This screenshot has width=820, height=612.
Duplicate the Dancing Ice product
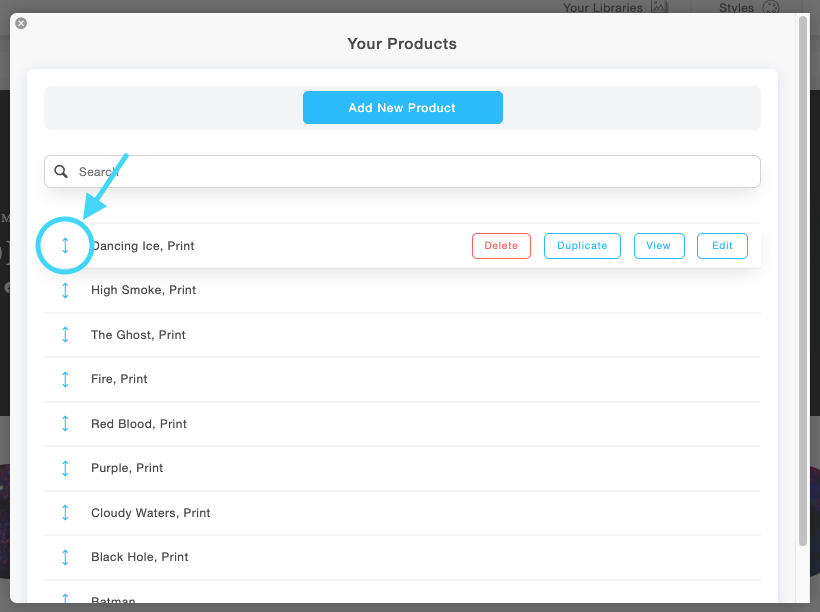(x=582, y=245)
